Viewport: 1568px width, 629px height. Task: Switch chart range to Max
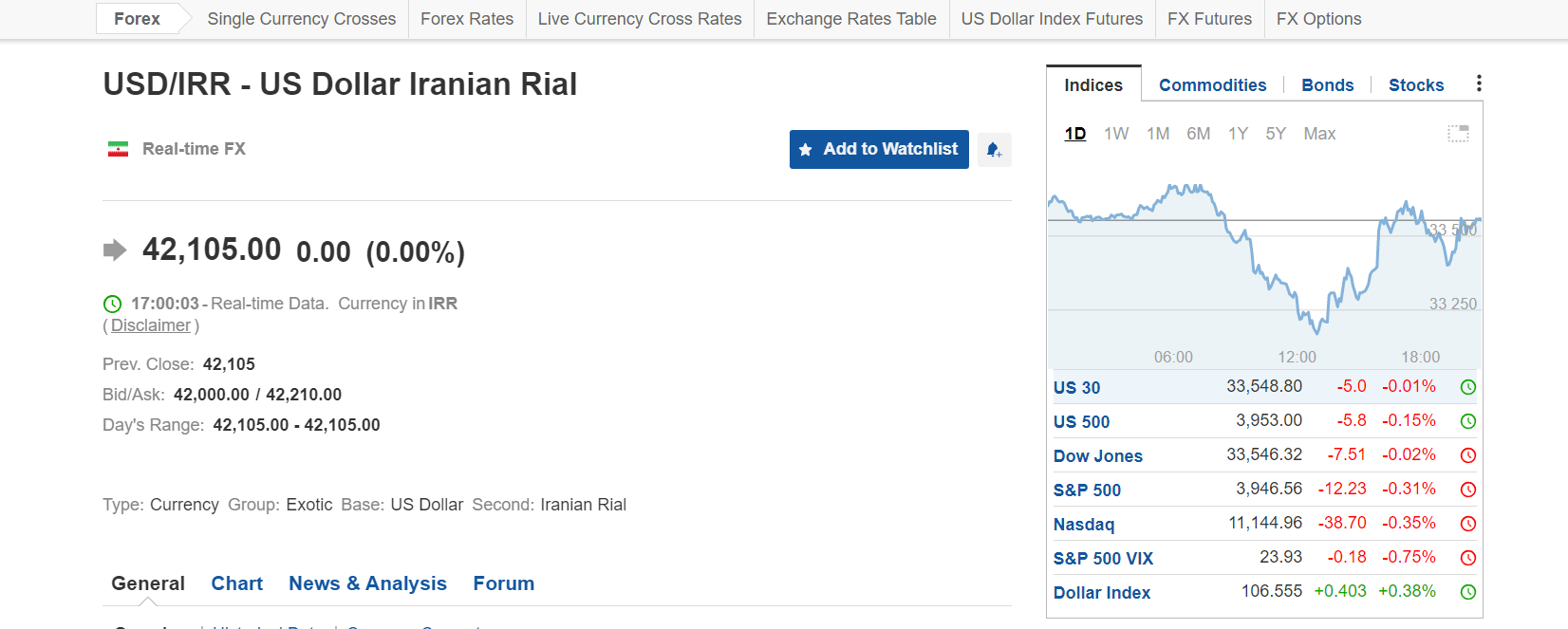pos(1319,134)
